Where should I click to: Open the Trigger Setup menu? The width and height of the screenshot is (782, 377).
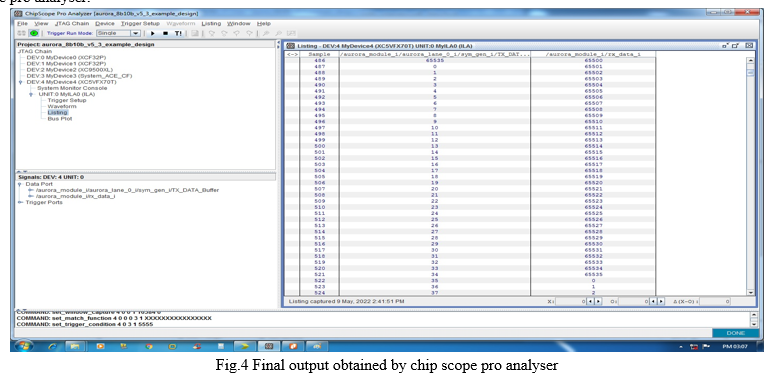coord(140,23)
